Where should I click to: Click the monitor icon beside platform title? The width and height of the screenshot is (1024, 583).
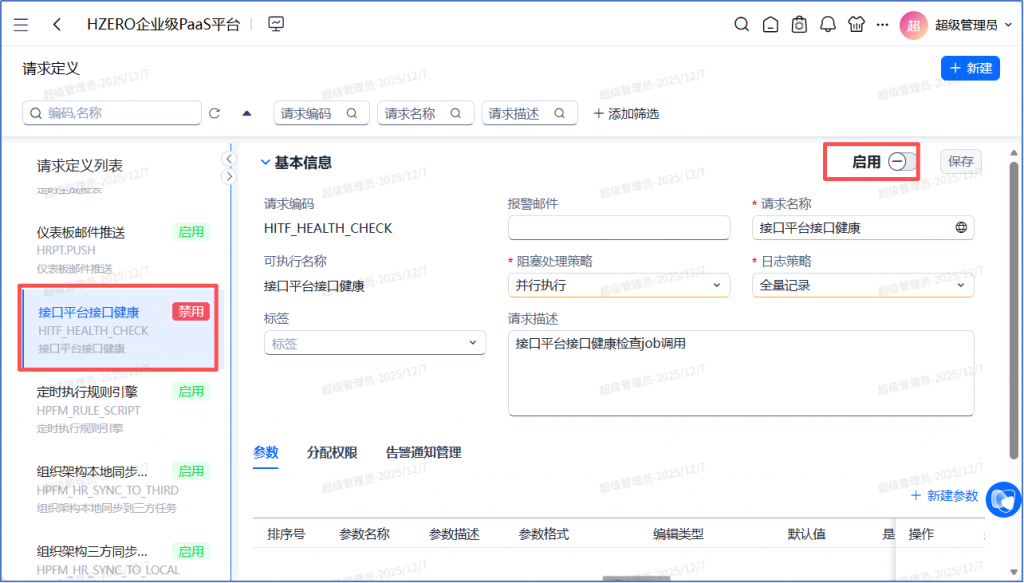[277, 25]
